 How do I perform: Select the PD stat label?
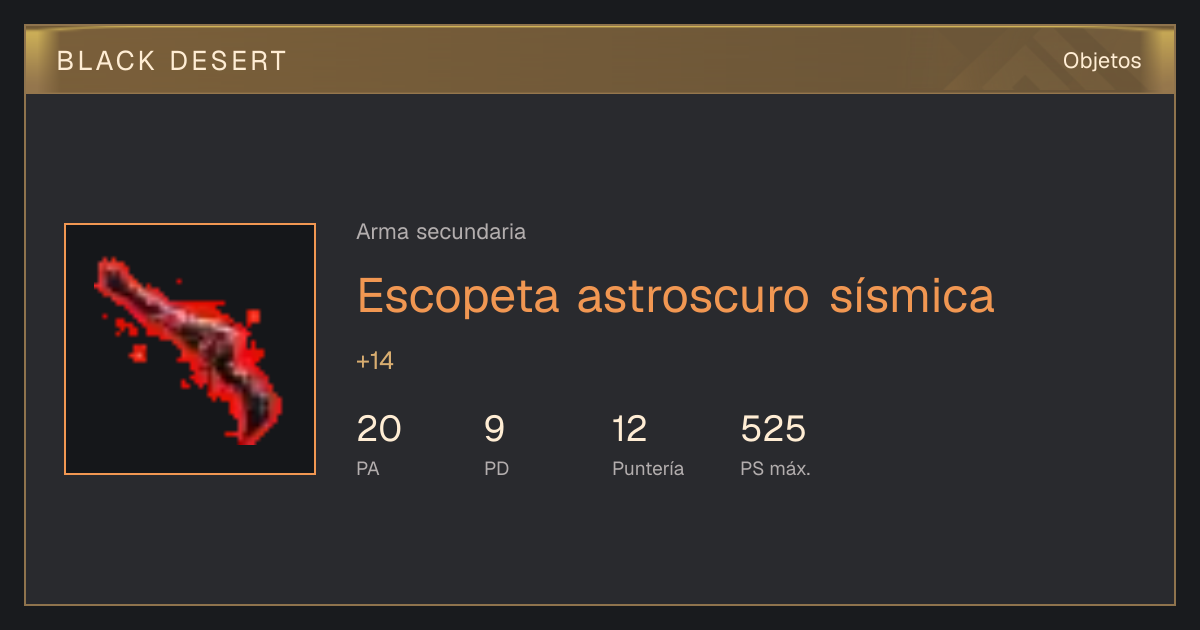[x=497, y=469]
